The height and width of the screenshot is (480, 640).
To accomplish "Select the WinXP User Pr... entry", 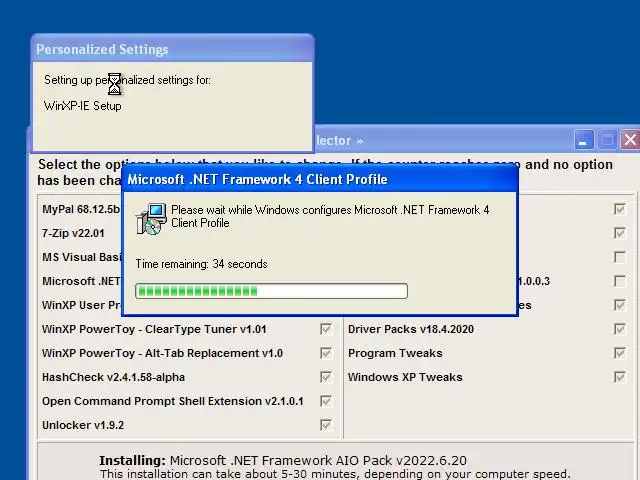I will click(x=81, y=305).
